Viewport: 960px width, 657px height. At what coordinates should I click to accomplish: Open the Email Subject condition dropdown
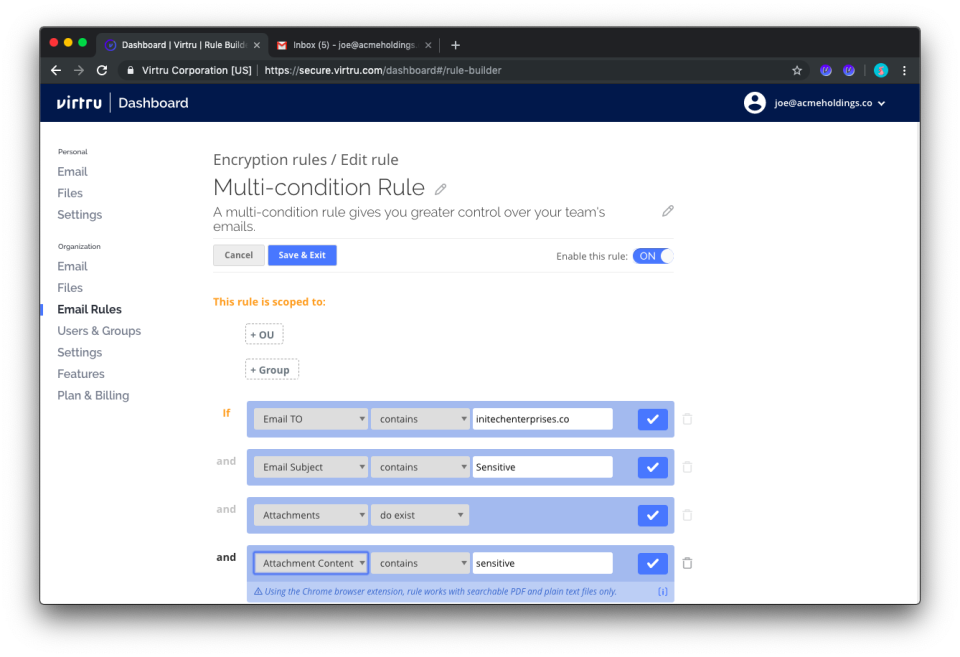point(310,467)
